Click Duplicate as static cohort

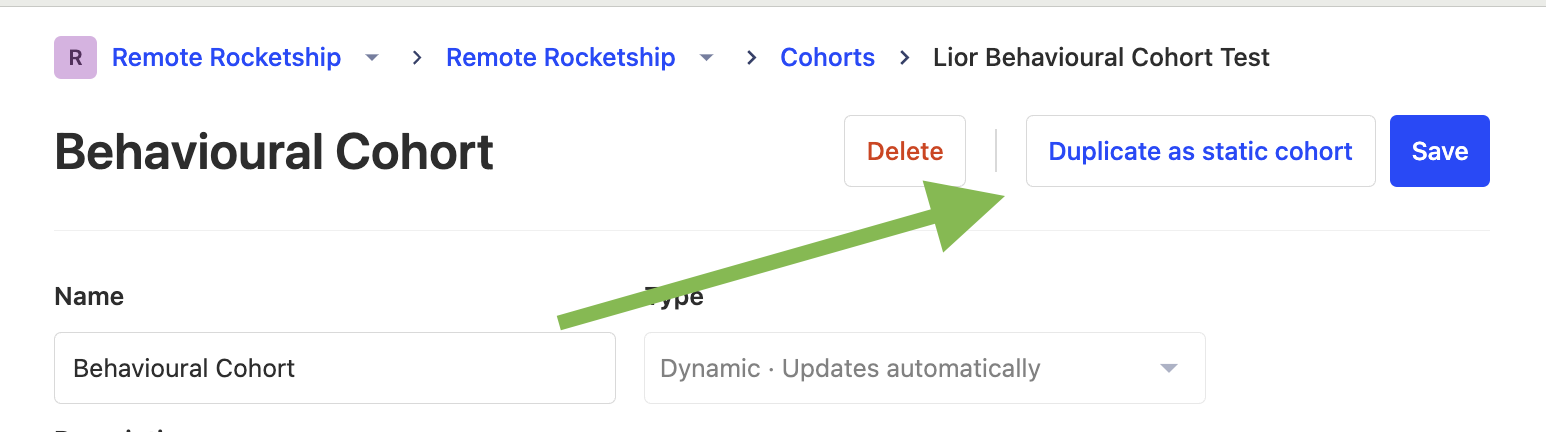[1200, 151]
